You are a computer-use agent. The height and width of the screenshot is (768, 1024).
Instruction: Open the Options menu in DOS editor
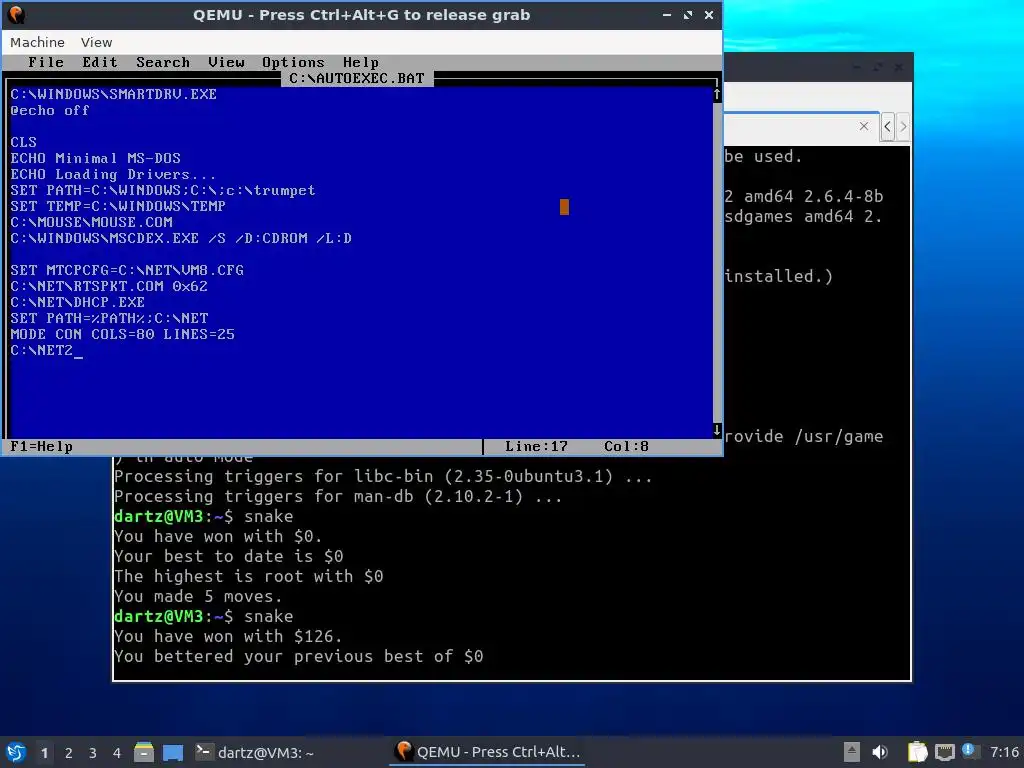coord(293,62)
